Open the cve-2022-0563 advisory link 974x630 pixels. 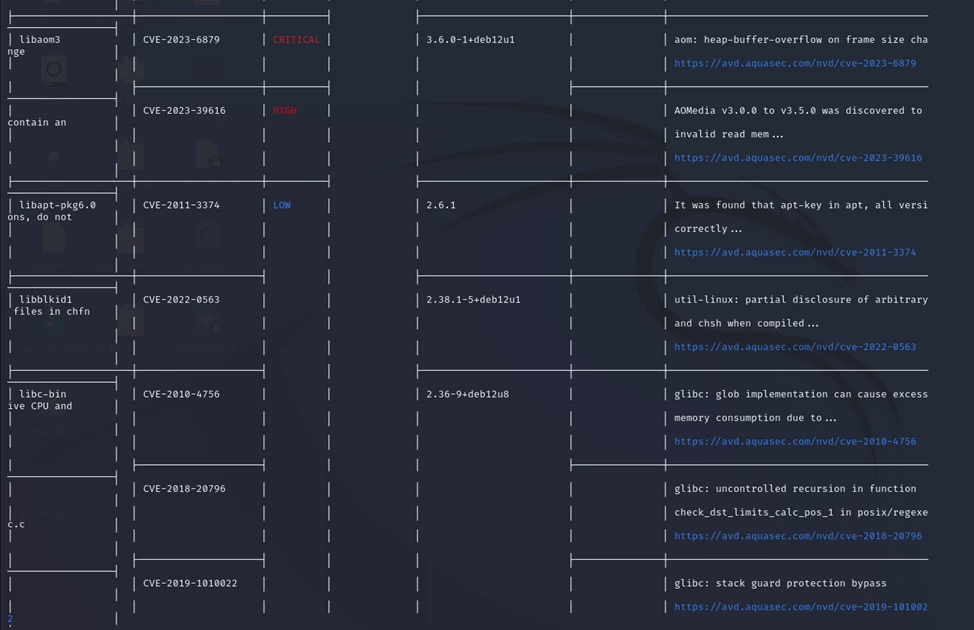tap(795, 347)
